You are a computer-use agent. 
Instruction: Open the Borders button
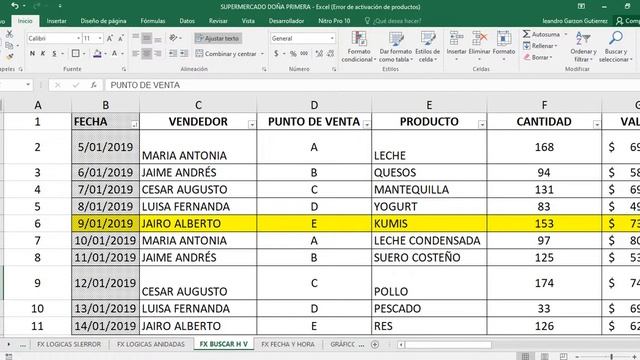[76, 53]
